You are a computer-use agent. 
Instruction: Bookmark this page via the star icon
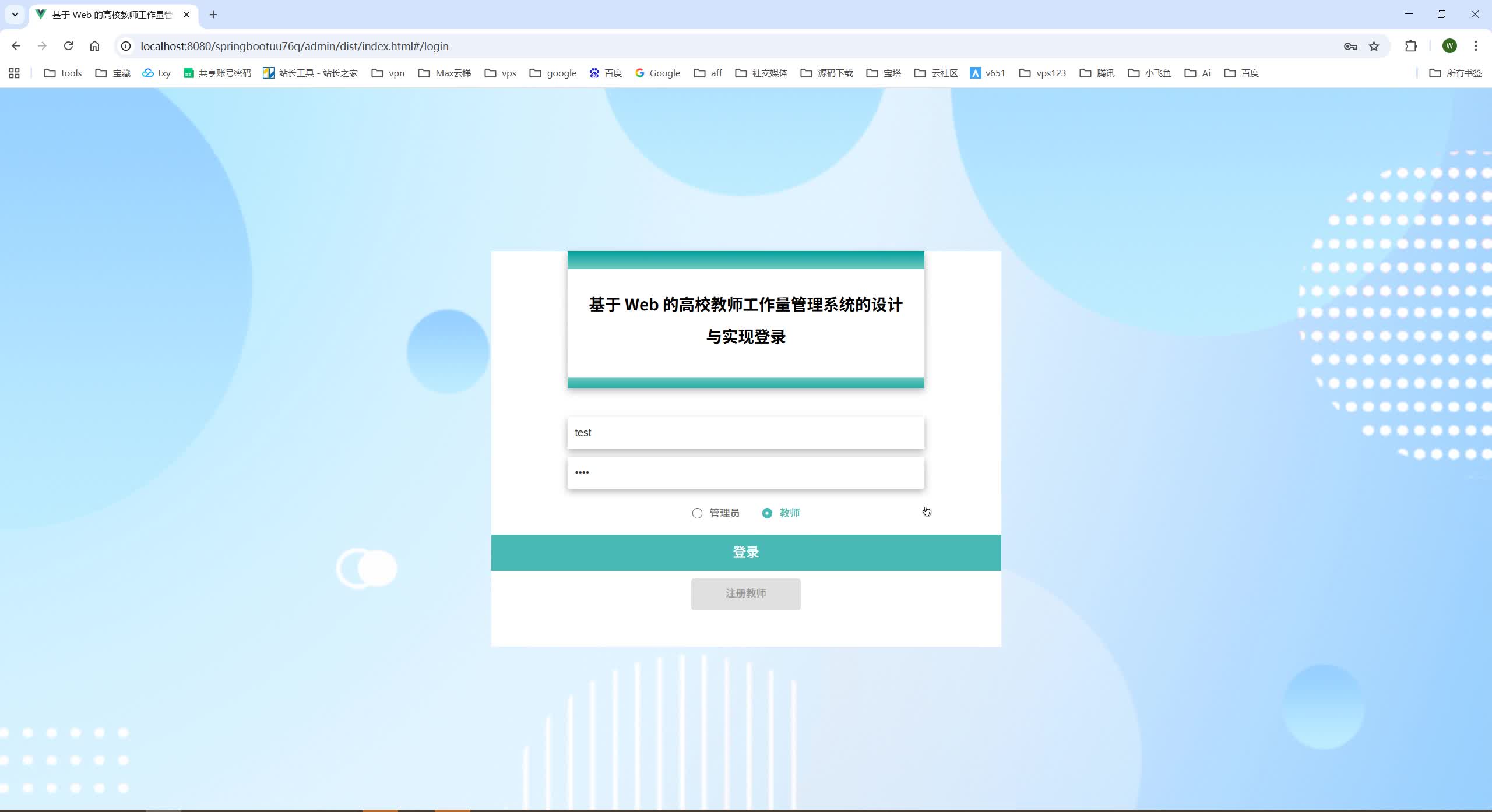click(1373, 46)
